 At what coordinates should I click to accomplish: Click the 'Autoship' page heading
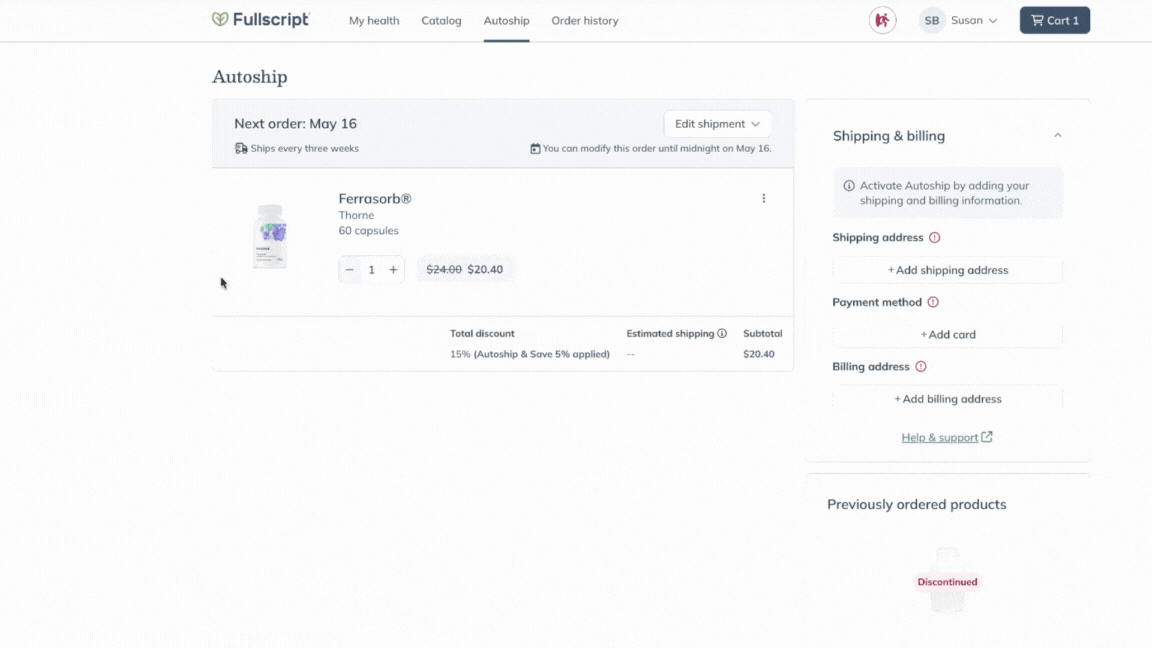(250, 76)
